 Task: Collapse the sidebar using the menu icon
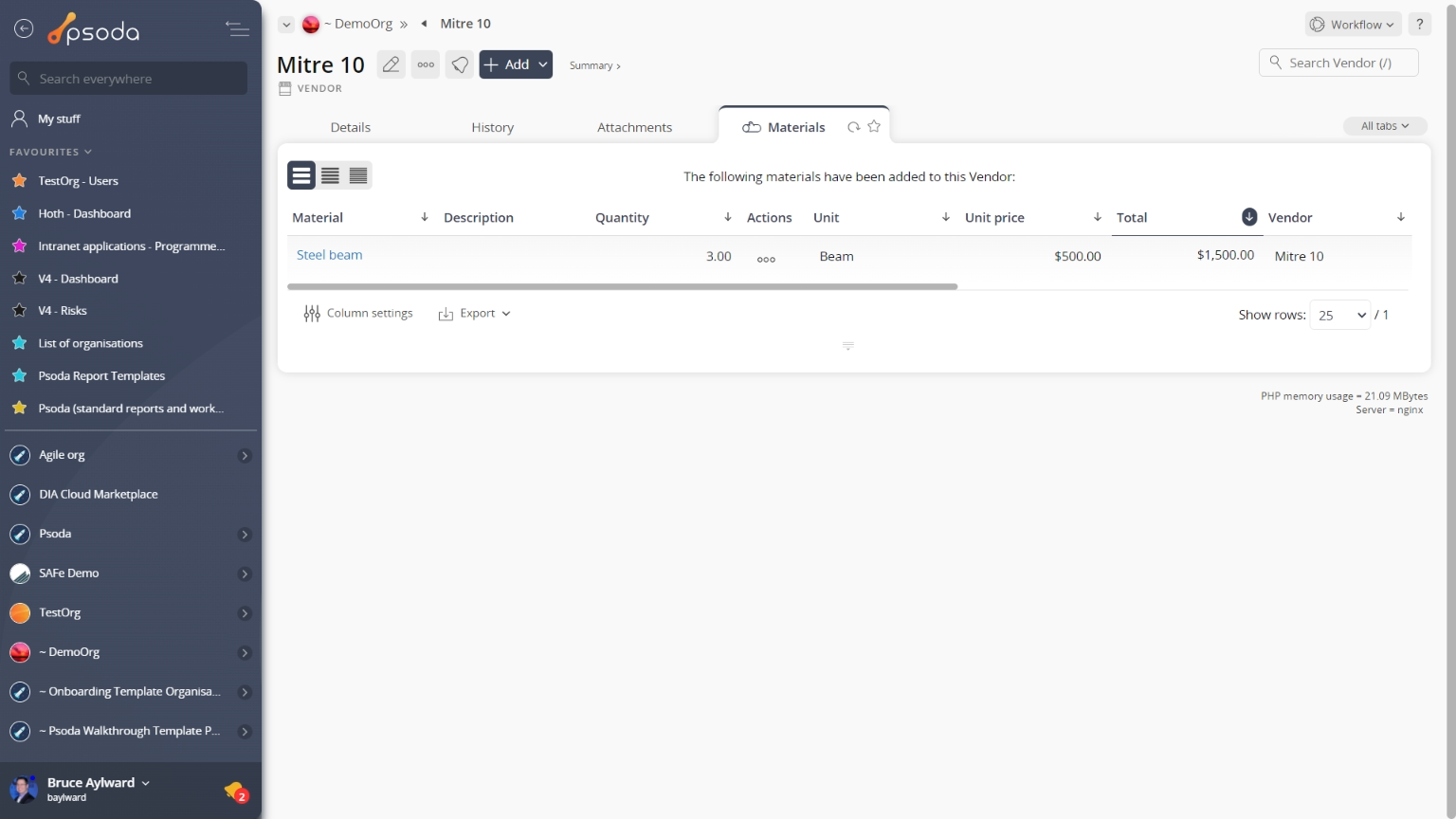click(x=237, y=29)
